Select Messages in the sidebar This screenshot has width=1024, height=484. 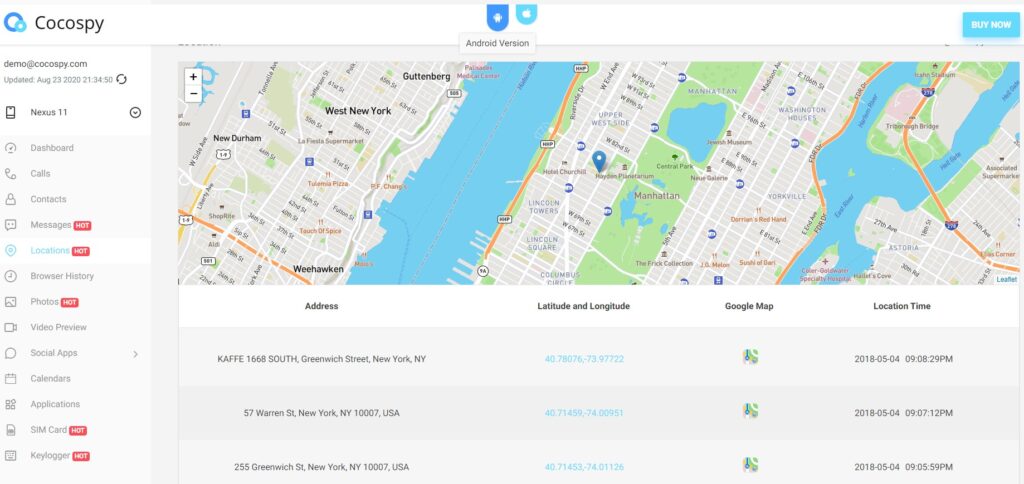51,225
